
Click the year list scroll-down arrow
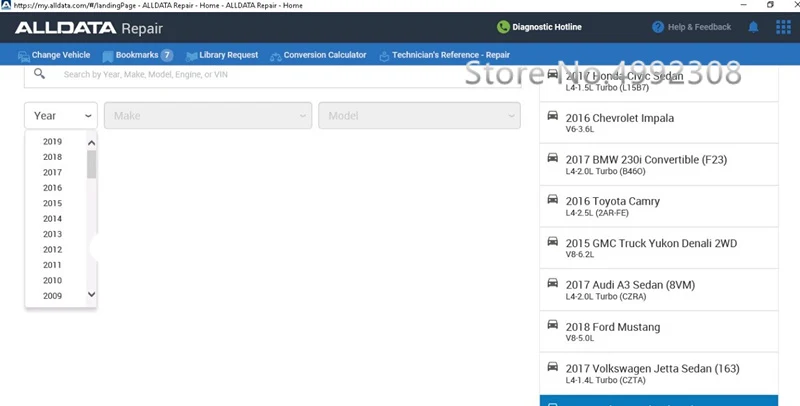91,294
